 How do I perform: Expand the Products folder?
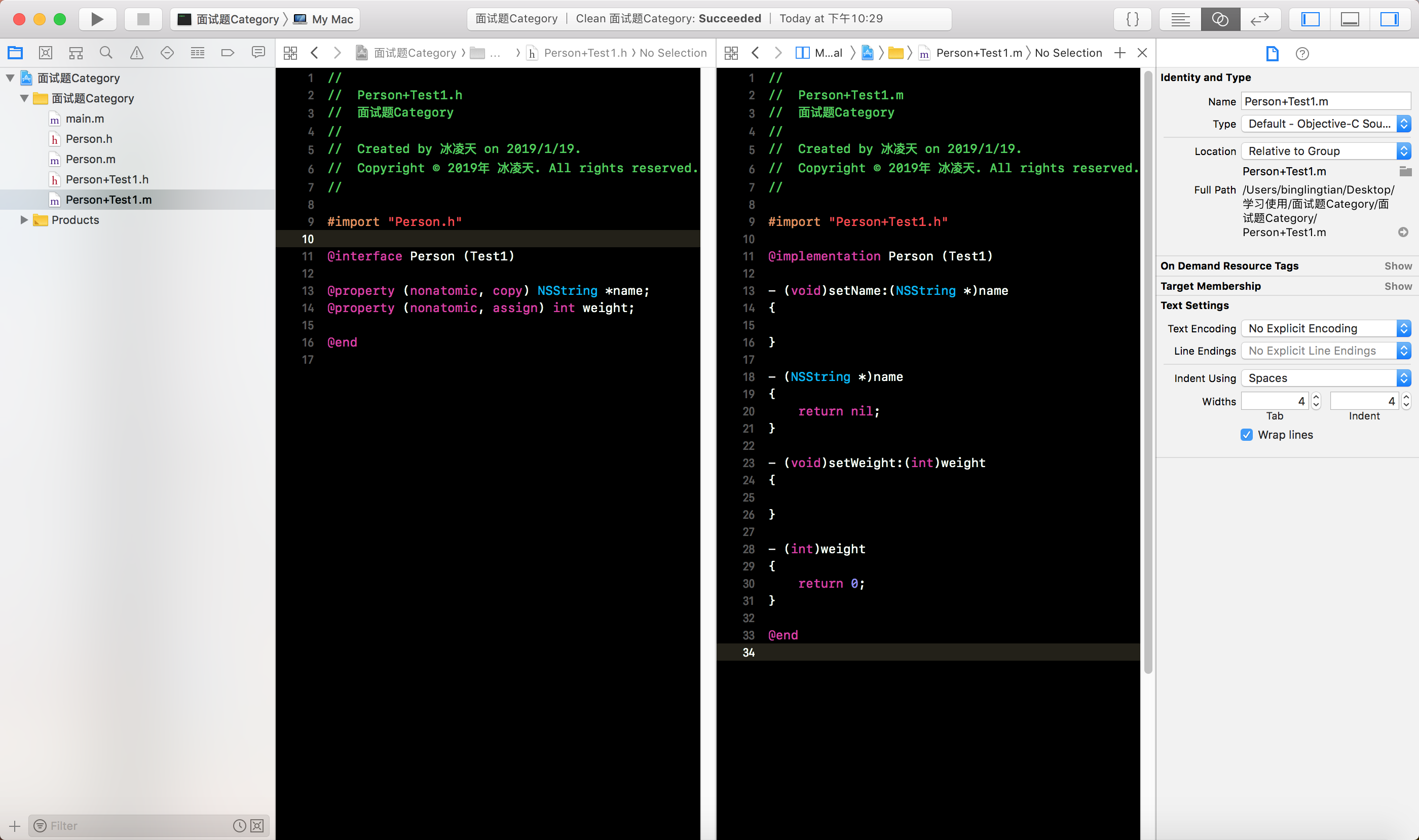(x=24, y=219)
